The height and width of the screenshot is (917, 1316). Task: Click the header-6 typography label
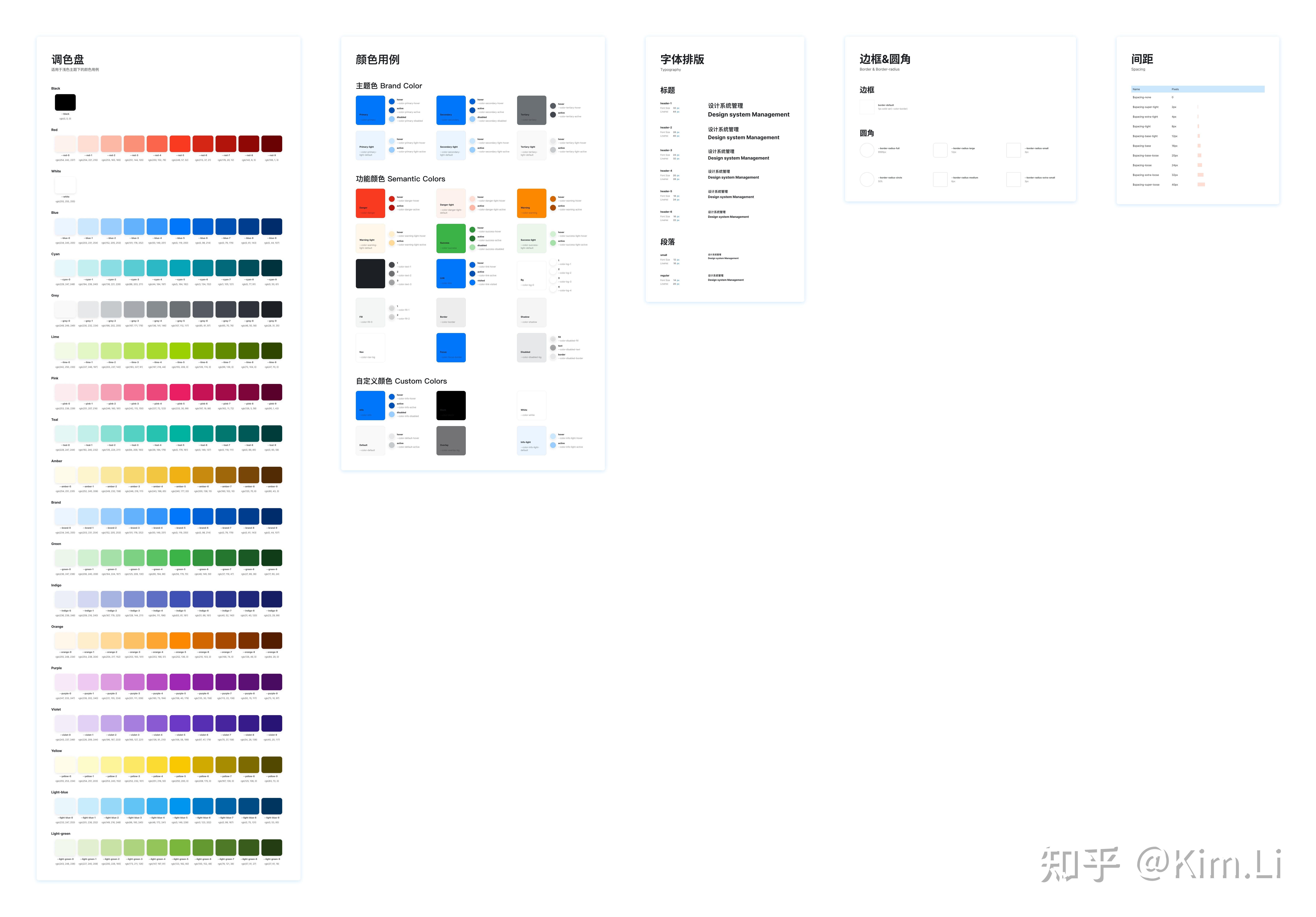pos(666,212)
